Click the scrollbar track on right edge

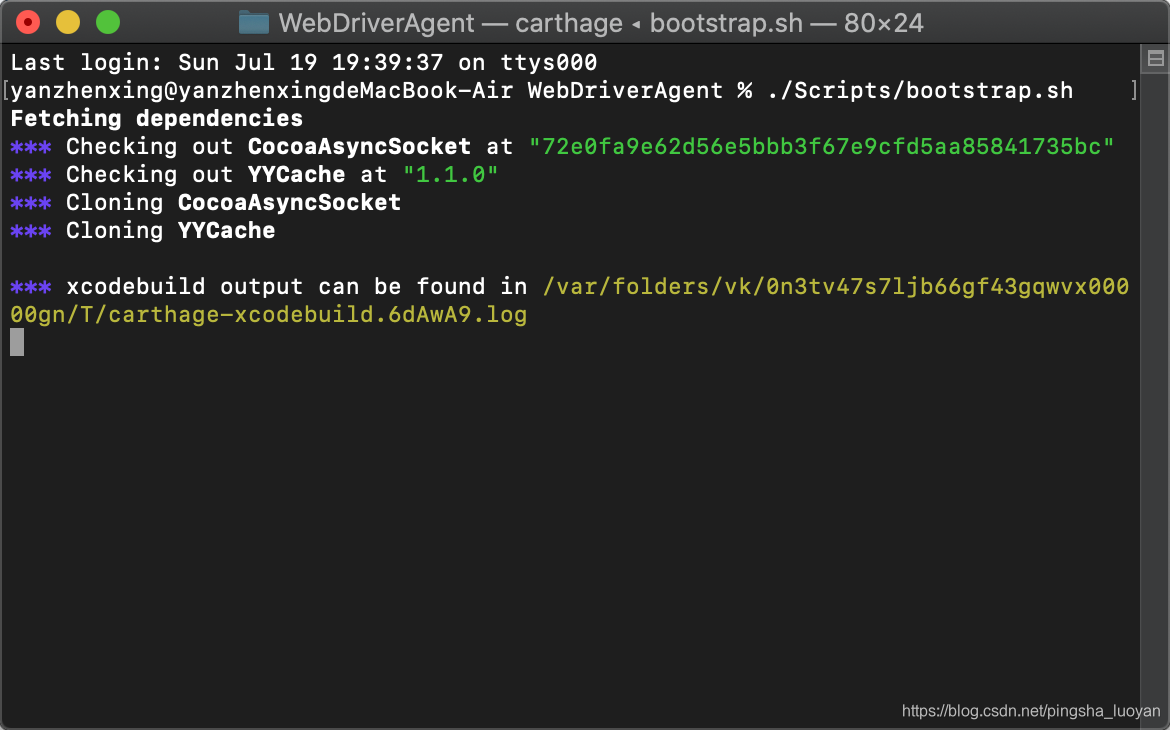pyautogui.click(x=1155, y=400)
